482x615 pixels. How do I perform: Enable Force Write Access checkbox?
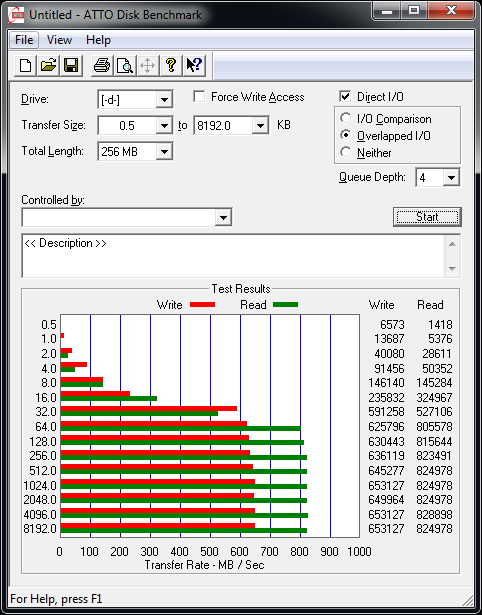pyautogui.click(x=199, y=97)
